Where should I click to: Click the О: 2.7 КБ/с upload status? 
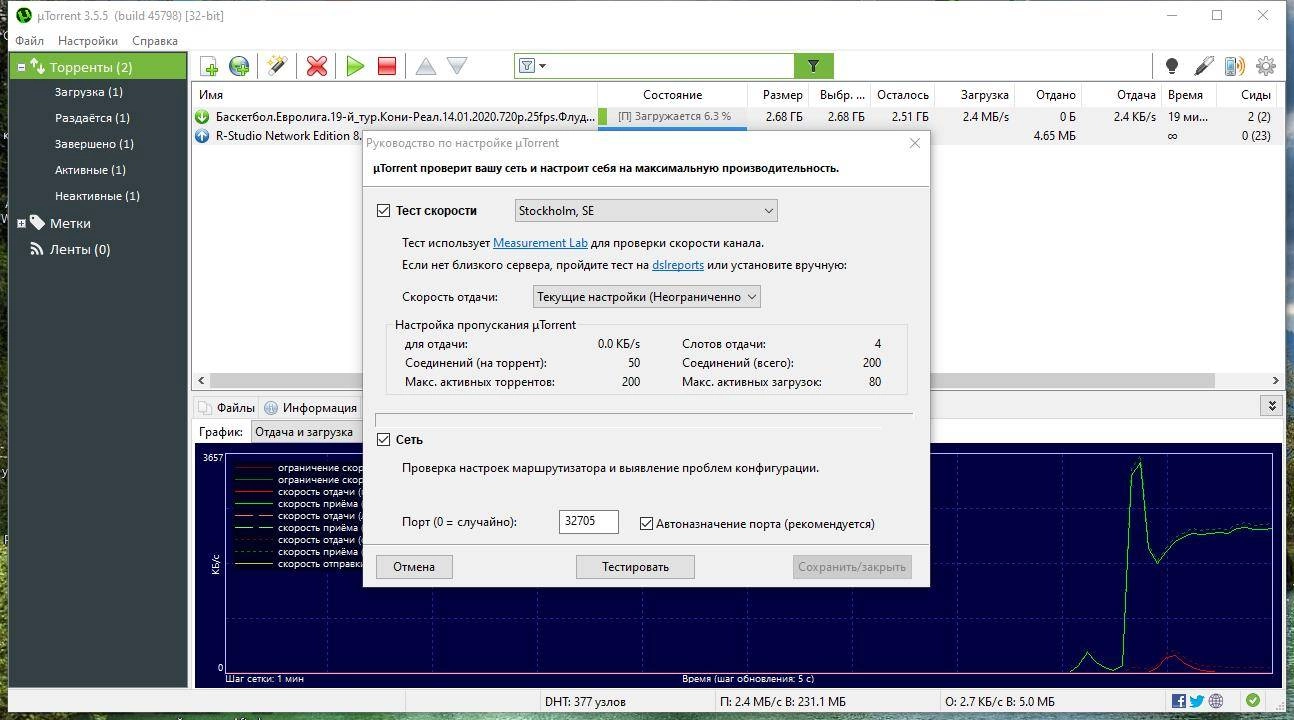pyautogui.click(x=1000, y=702)
